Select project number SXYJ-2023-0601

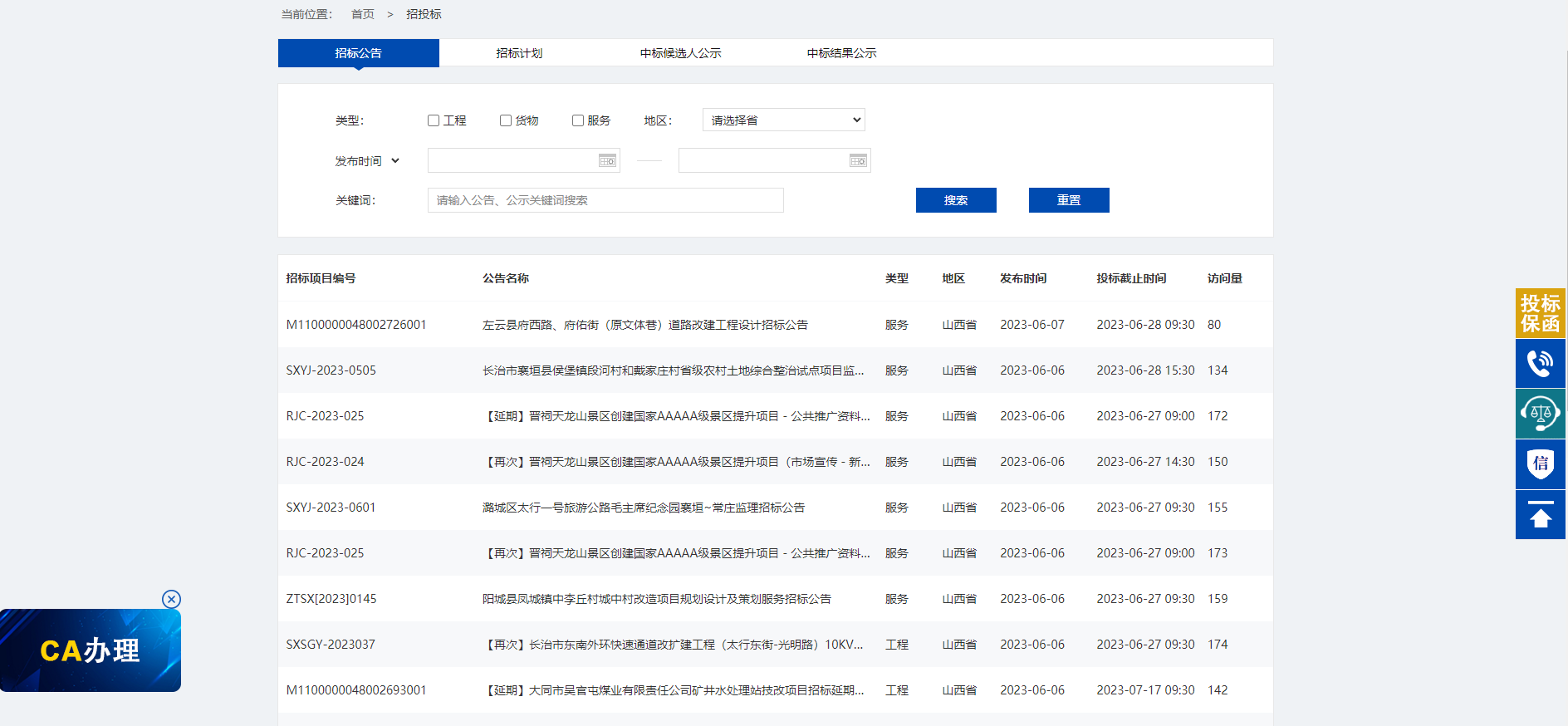pos(331,508)
